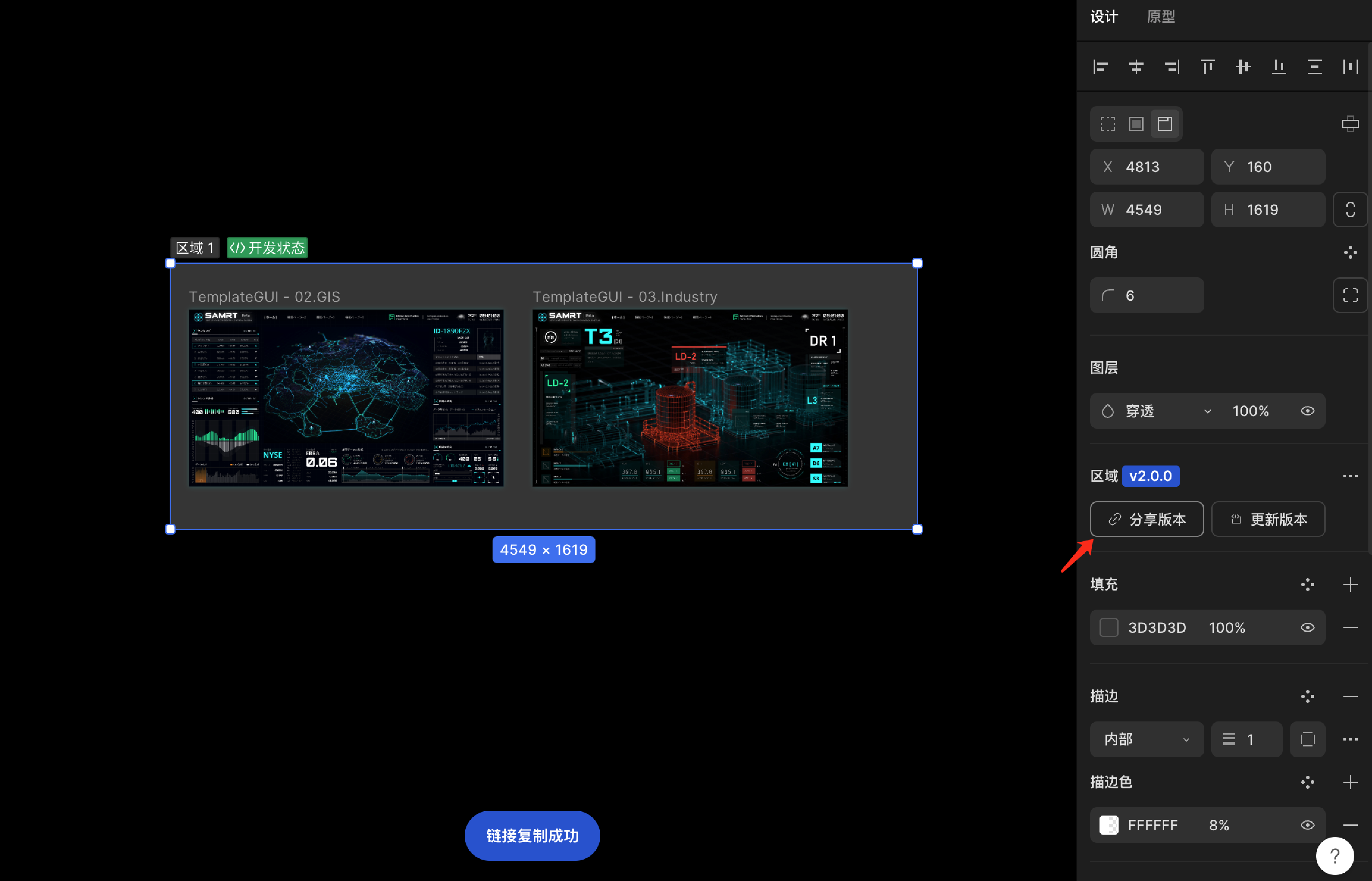This screenshot has width=1372, height=881.
Task: Click Y position field 160
Action: 1268,166
